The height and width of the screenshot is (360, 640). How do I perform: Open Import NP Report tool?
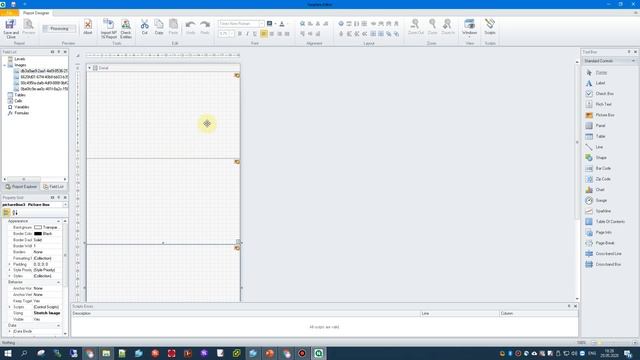coord(109,29)
